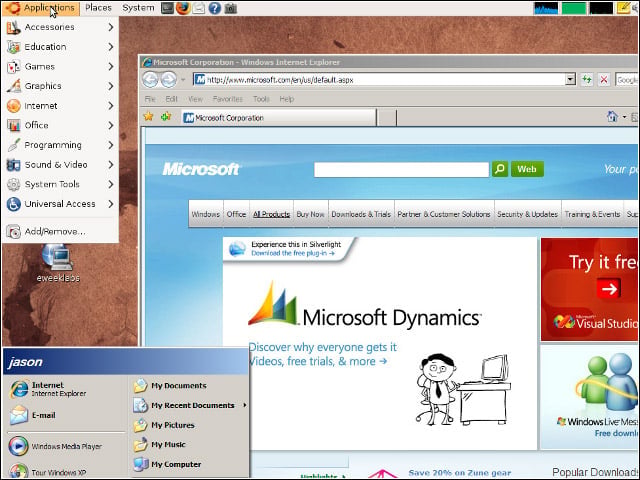Click the Add to Favorites icon
This screenshot has height=480, width=640.
pos(166,117)
